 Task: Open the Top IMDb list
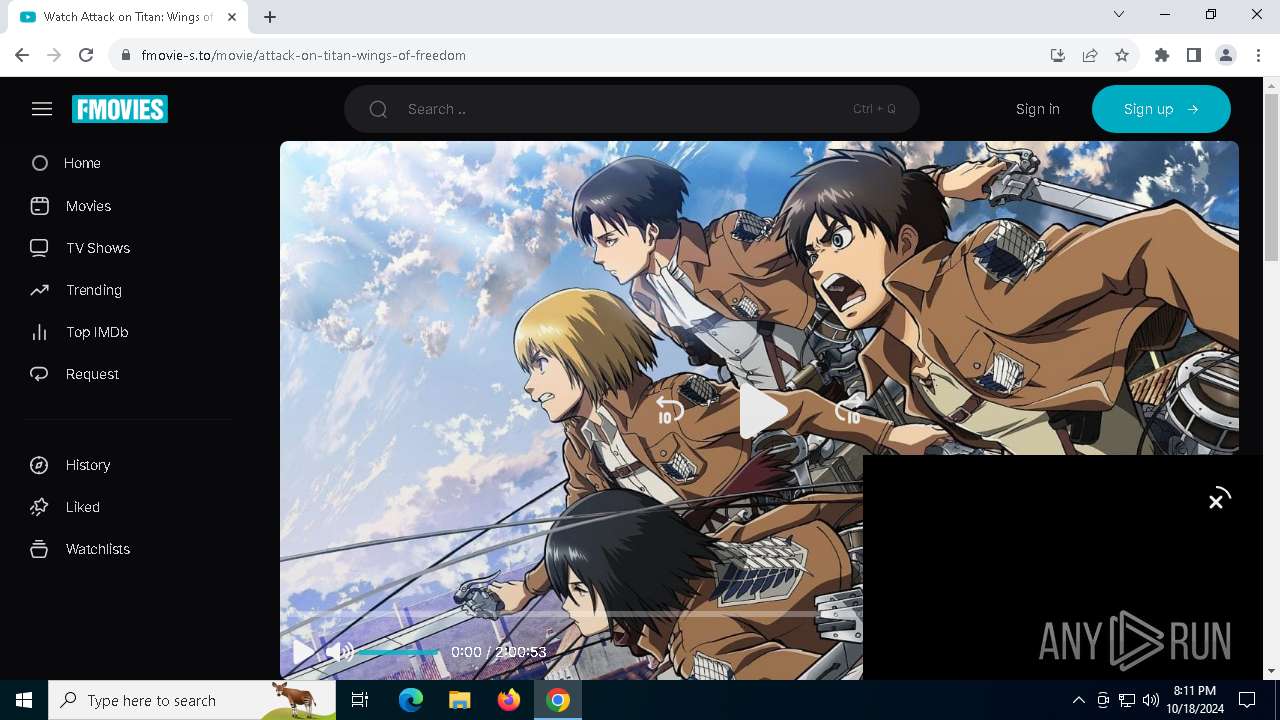[x=97, y=332]
